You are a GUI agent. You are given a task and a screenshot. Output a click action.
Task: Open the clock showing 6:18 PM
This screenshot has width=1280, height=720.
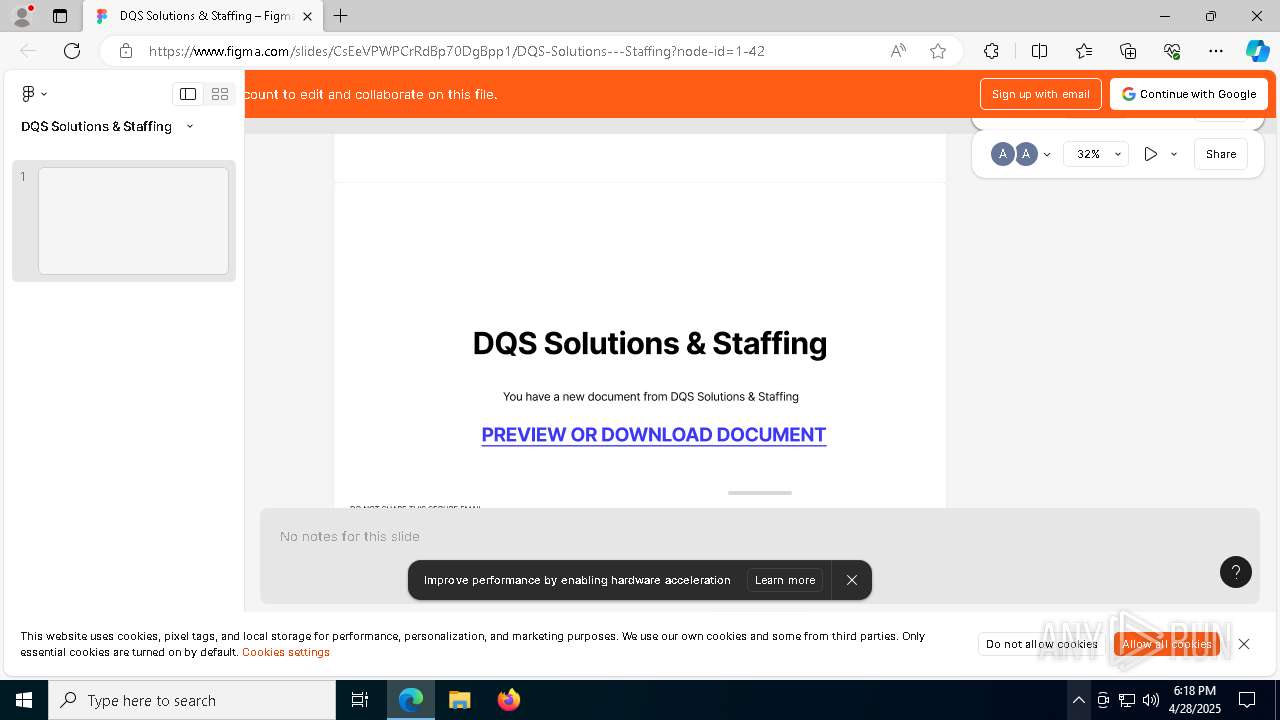tap(1195, 700)
